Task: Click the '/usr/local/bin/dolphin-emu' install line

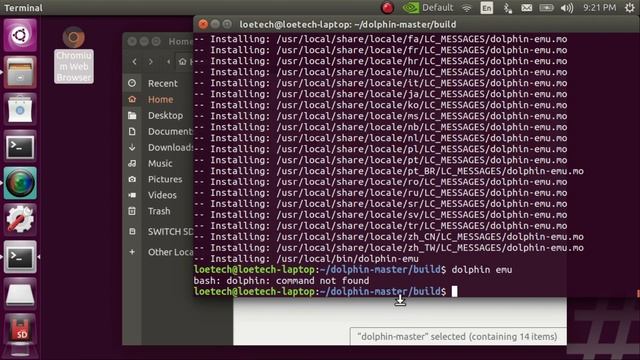Action: [306, 258]
